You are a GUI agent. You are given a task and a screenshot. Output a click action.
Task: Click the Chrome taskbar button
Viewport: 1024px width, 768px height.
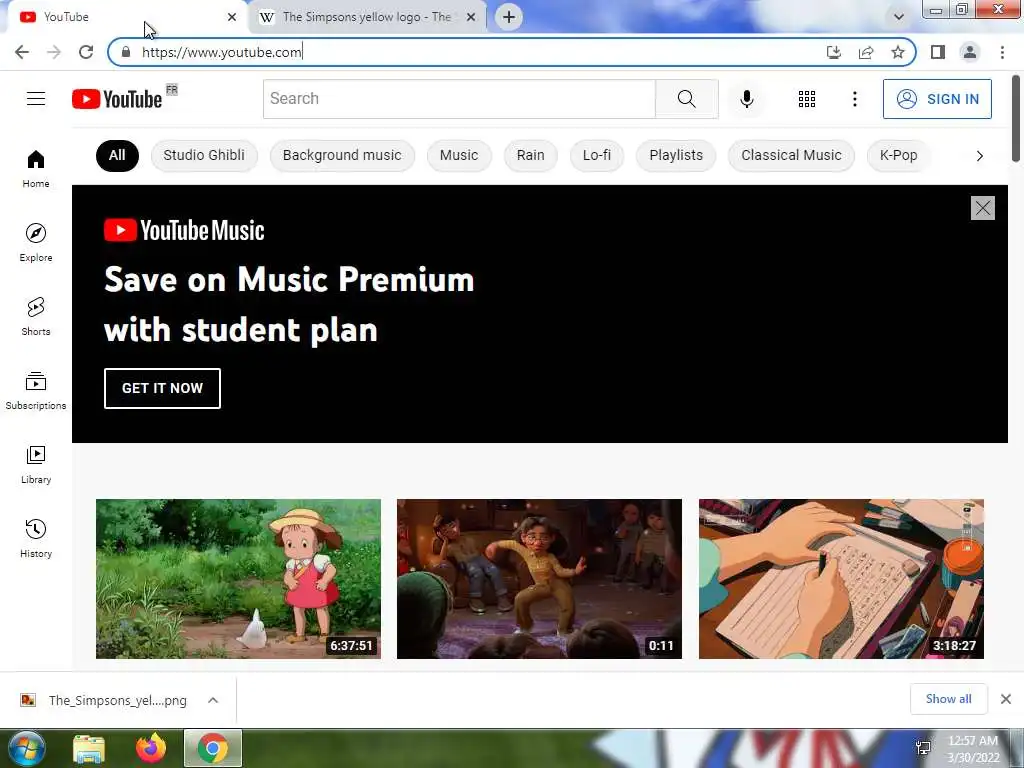pos(213,748)
